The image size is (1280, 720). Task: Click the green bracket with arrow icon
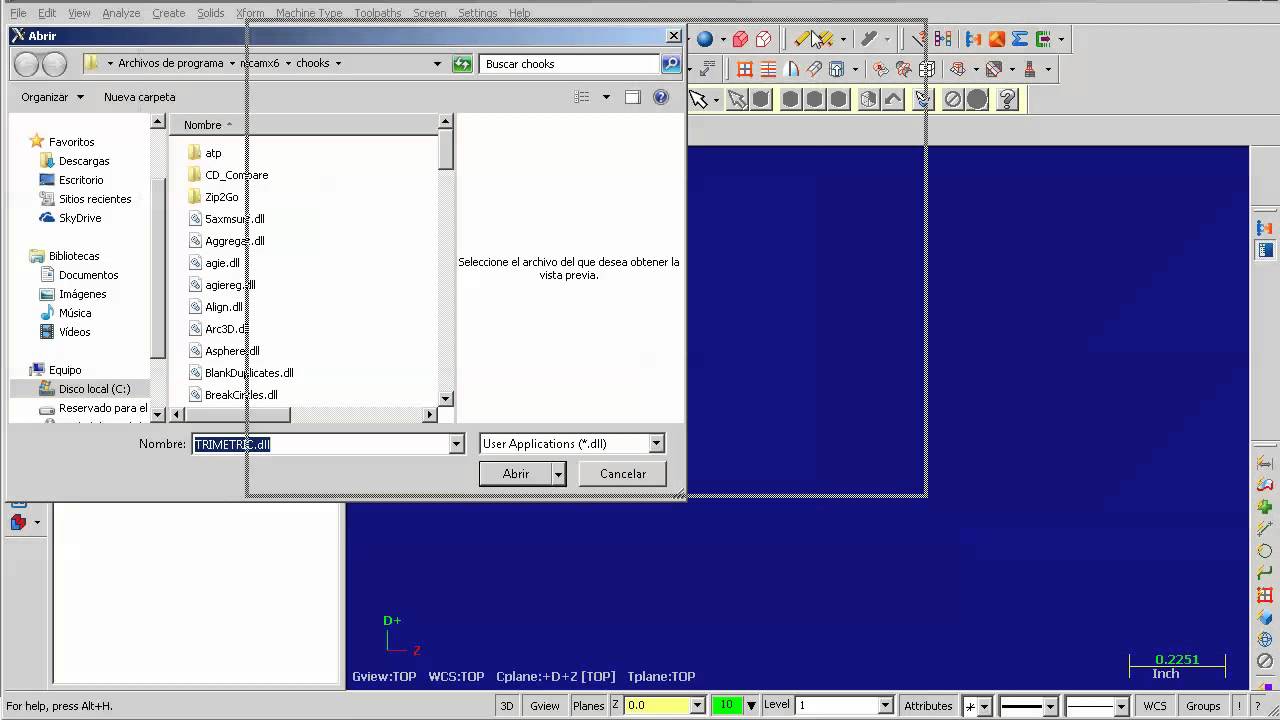coord(1043,39)
